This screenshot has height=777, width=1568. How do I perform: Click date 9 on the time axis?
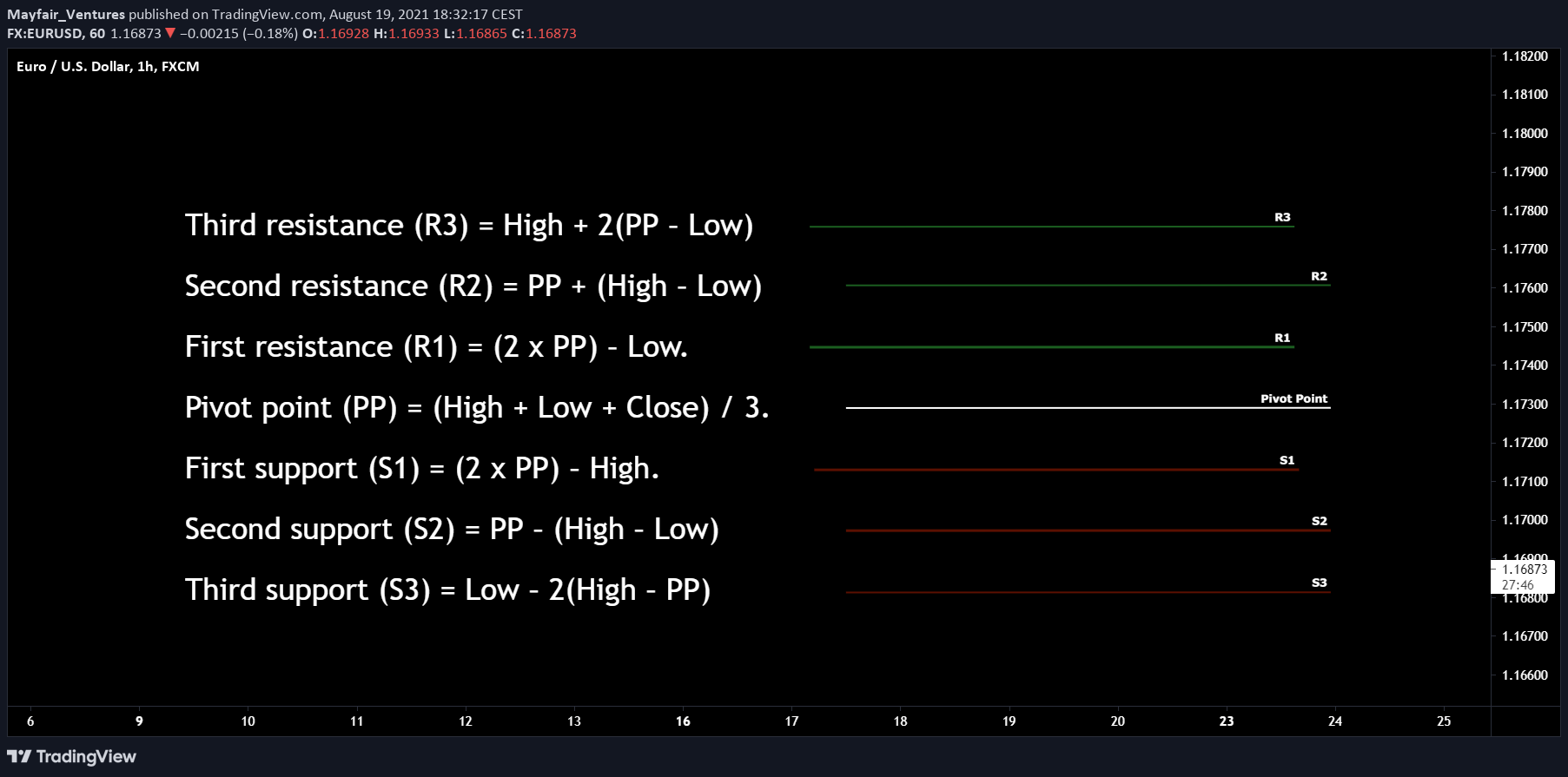(139, 721)
